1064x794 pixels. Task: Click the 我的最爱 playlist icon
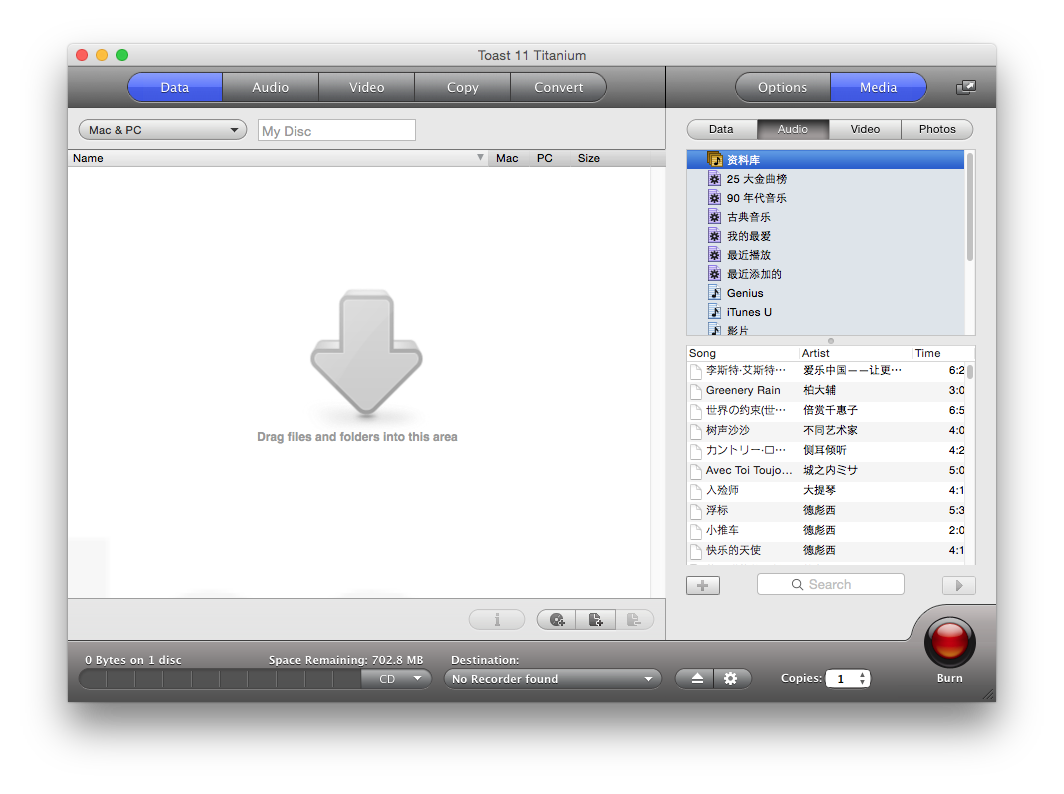point(715,236)
